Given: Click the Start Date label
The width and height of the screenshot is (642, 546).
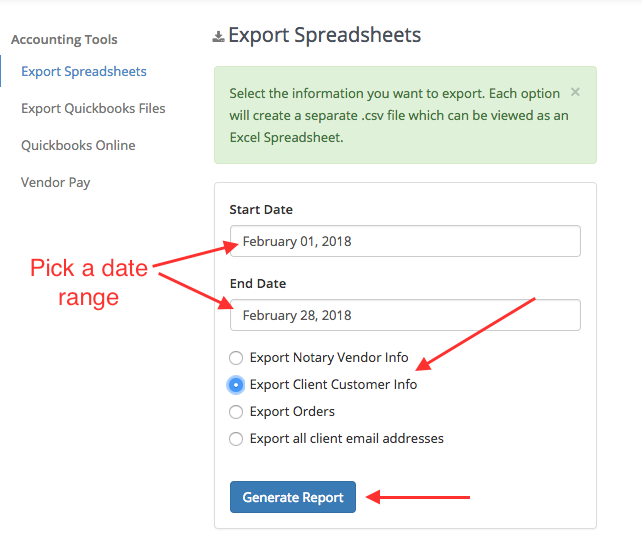Looking at the screenshot, I should pos(261,210).
